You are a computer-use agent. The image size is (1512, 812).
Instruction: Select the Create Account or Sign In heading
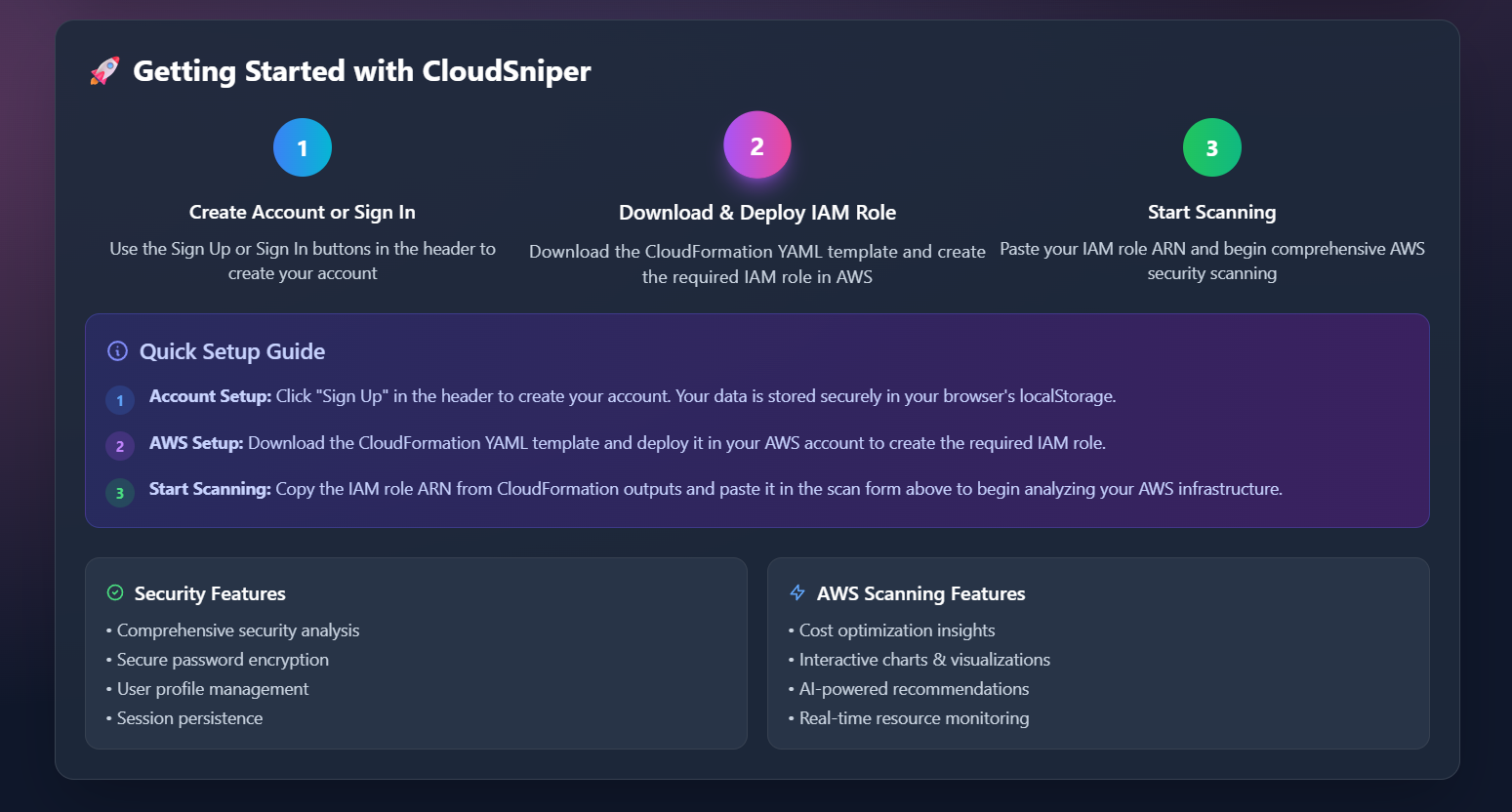[x=302, y=212]
